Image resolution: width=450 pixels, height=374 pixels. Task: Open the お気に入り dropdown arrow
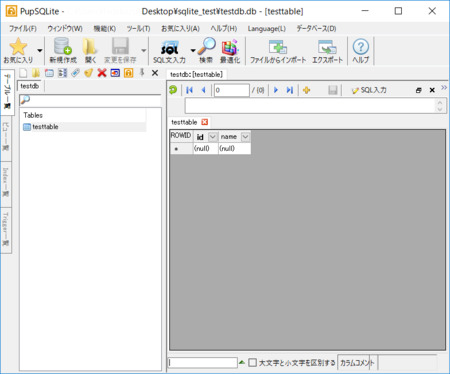coord(40,51)
